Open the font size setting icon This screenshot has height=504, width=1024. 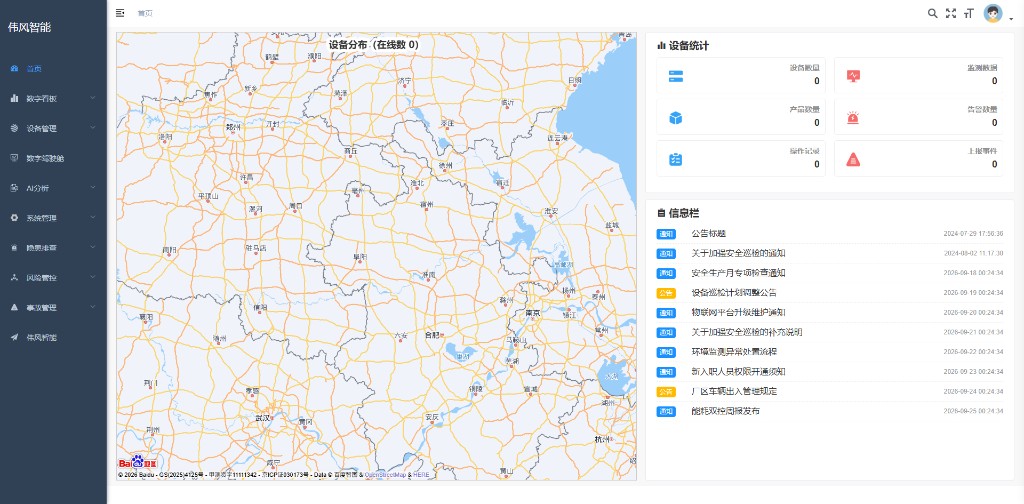(x=969, y=13)
